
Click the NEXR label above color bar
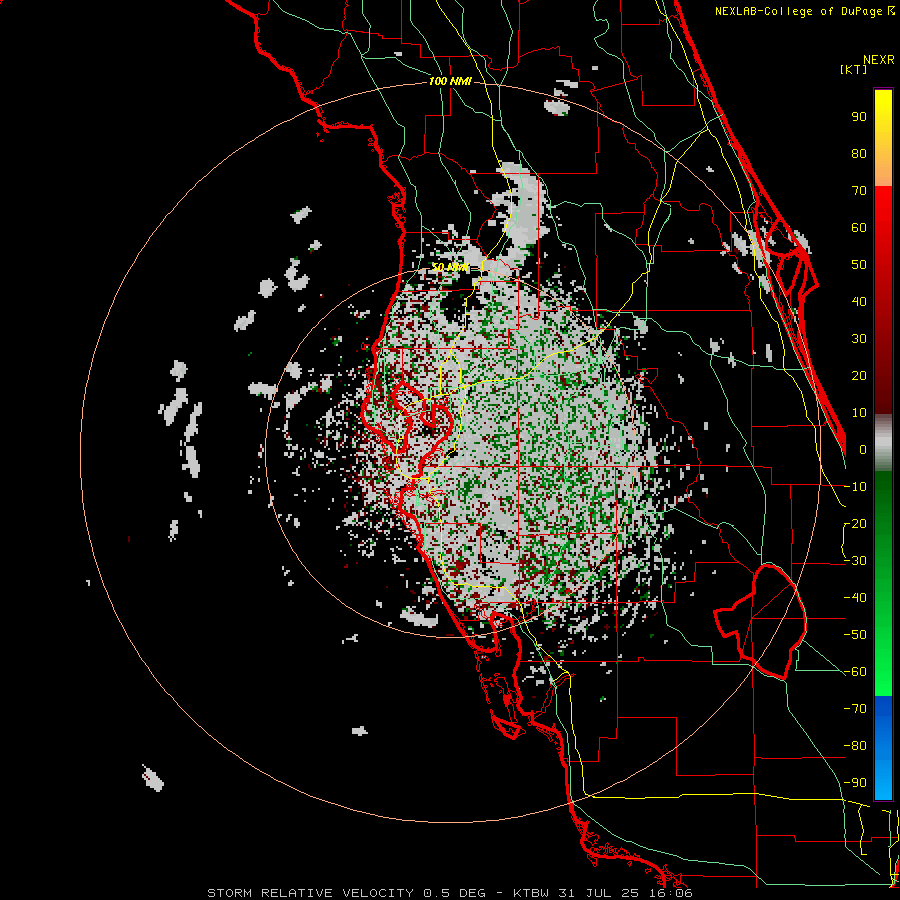click(879, 60)
